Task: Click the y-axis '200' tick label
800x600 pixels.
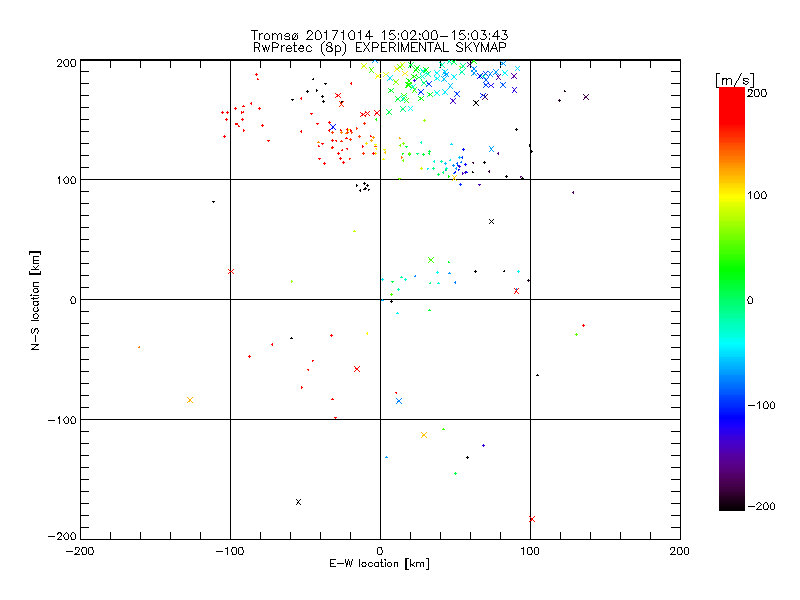Action: coord(66,63)
